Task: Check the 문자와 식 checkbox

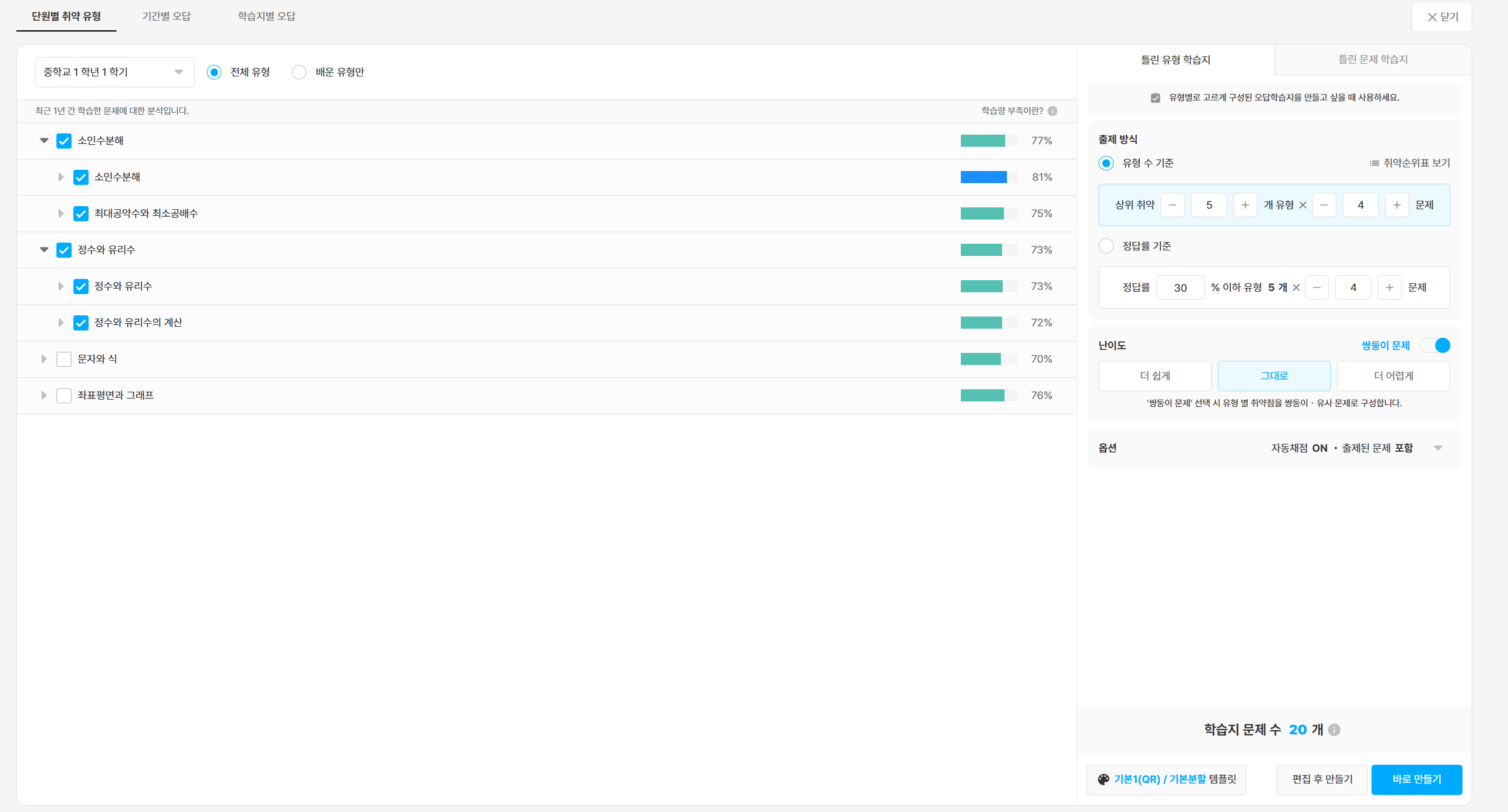Action: click(x=64, y=359)
